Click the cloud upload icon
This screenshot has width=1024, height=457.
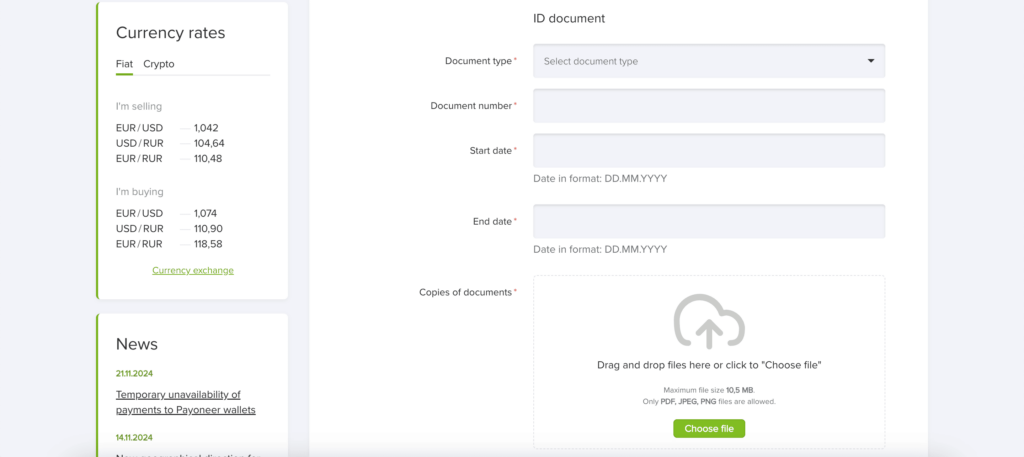click(x=709, y=321)
